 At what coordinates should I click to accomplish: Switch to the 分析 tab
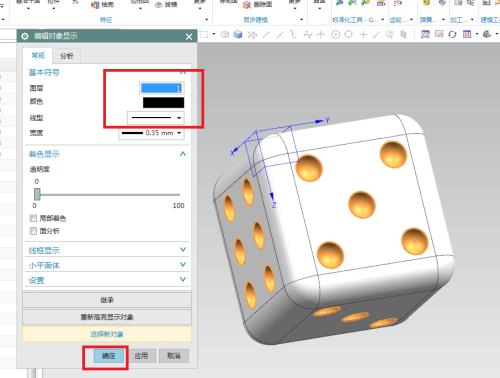[x=67, y=56]
